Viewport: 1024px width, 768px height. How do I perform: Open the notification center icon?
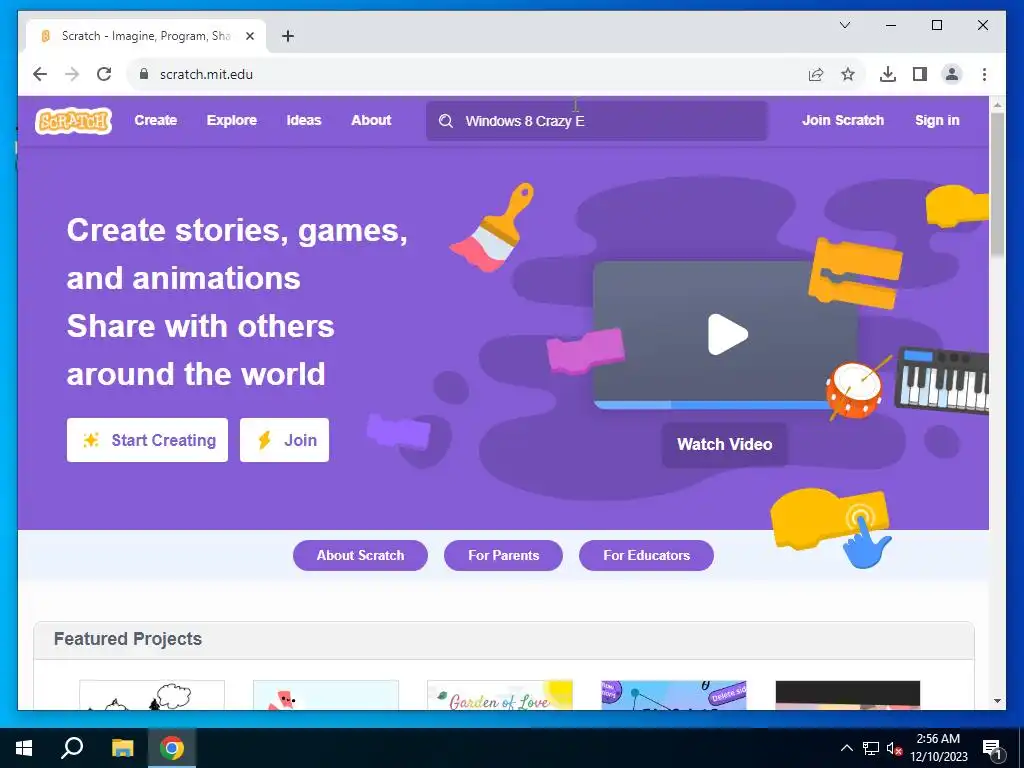pos(993,749)
